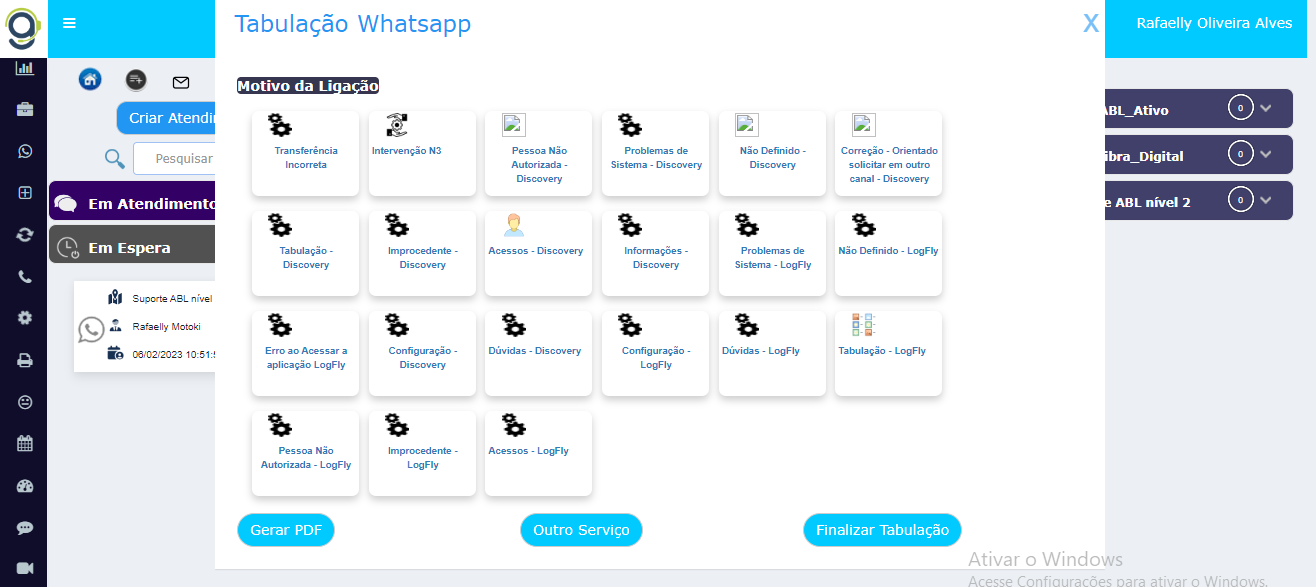
Task: Click the application logo at top left
Action: pos(24,27)
